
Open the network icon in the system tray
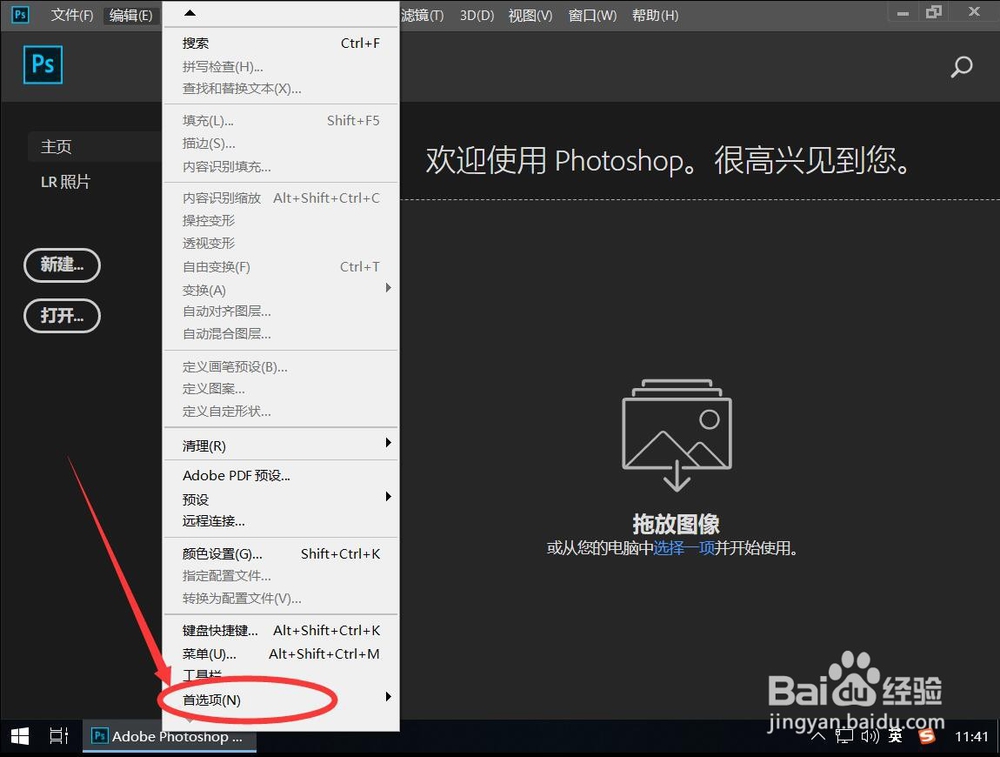pos(844,737)
